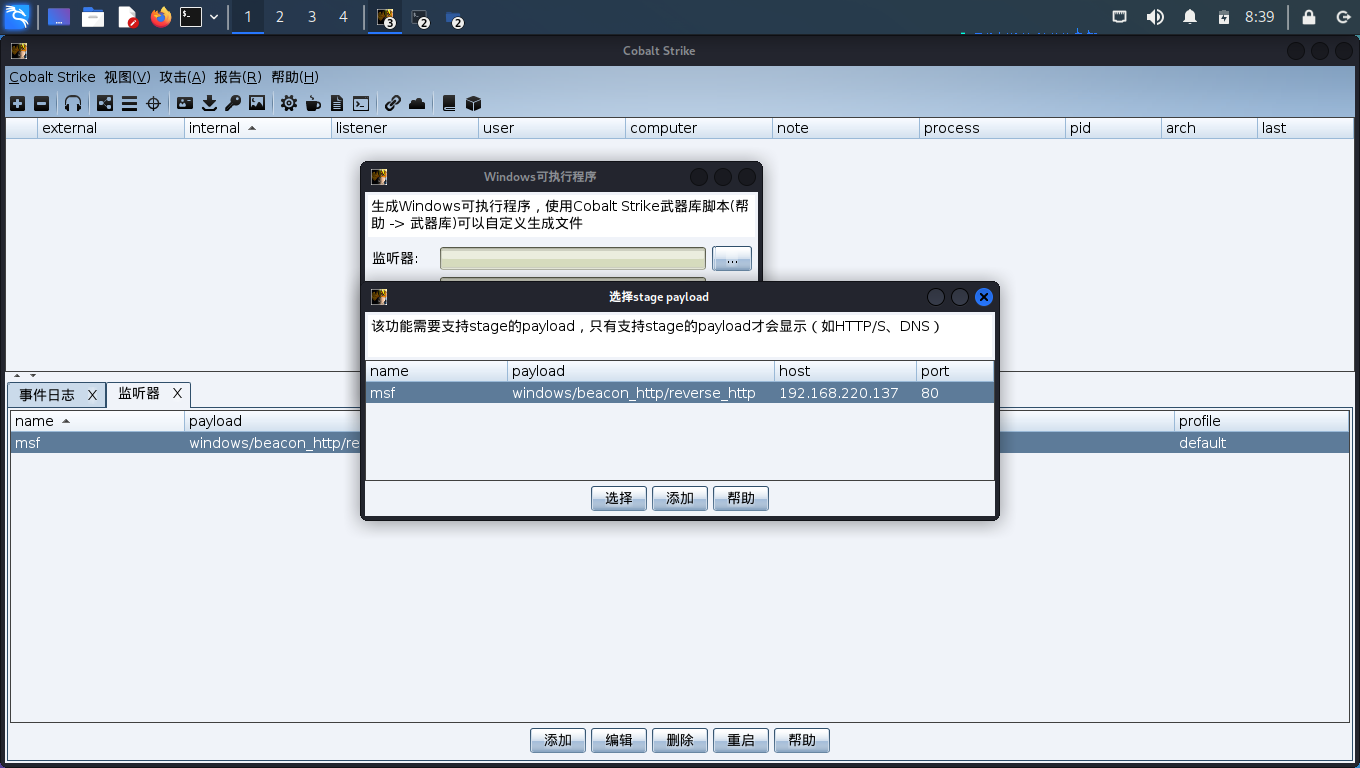Switch to the 事件日志 tab
1360x768 pixels.
coord(47,395)
